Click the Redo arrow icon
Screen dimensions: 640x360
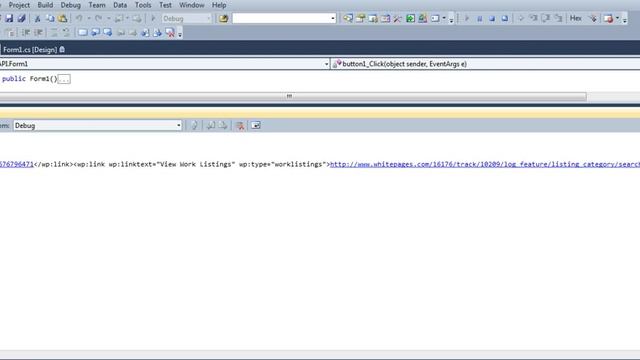tap(98, 18)
